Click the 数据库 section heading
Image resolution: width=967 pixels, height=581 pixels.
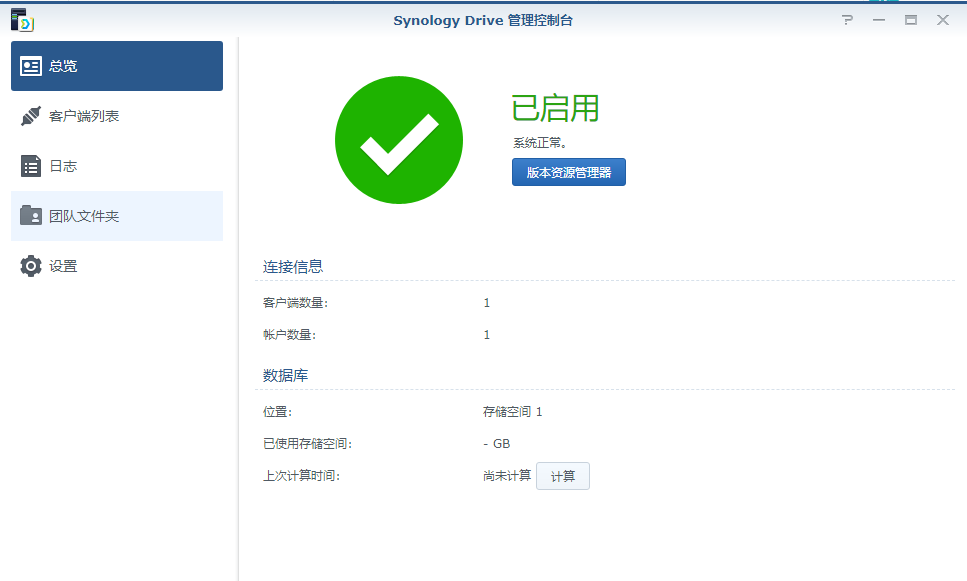(286, 375)
